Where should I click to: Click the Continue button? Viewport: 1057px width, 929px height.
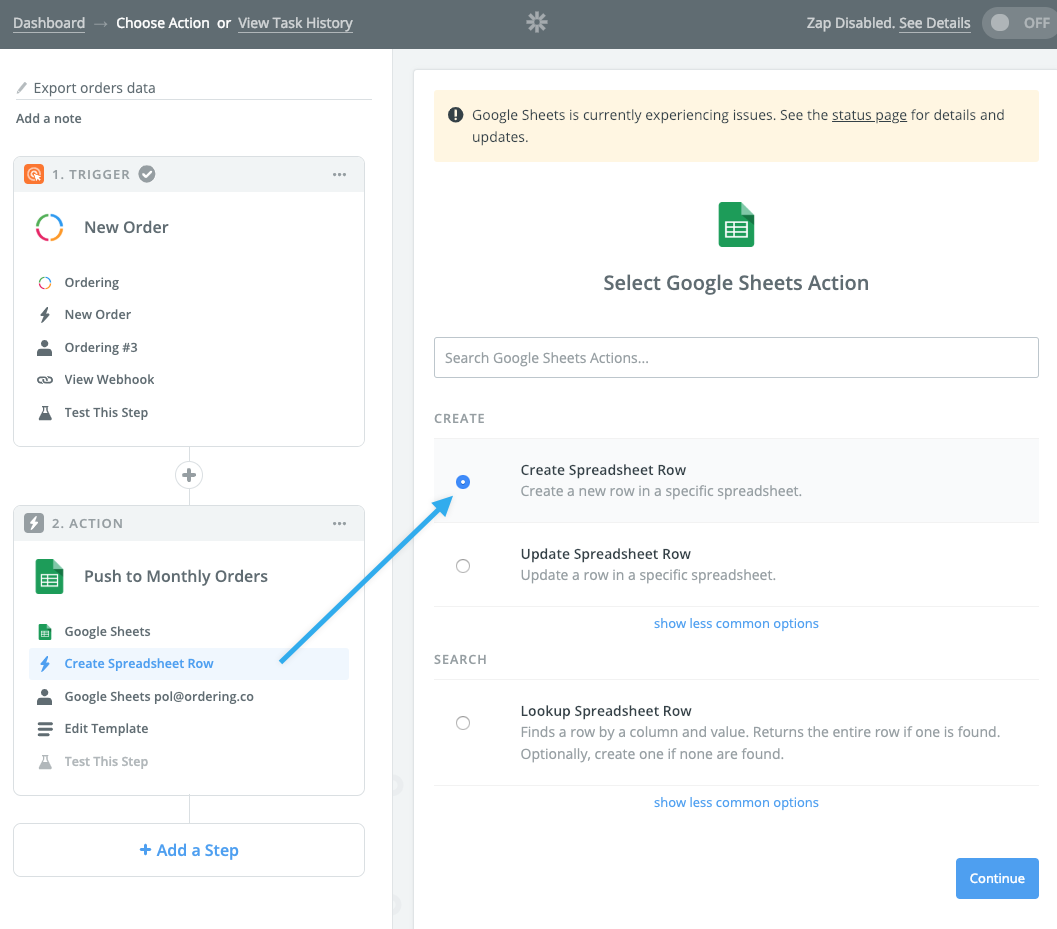point(997,878)
